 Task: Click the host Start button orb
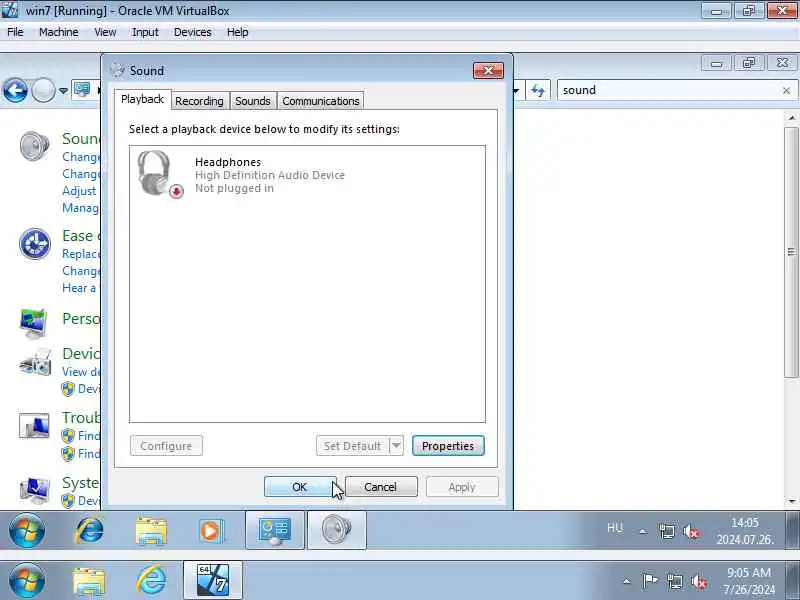point(27,581)
